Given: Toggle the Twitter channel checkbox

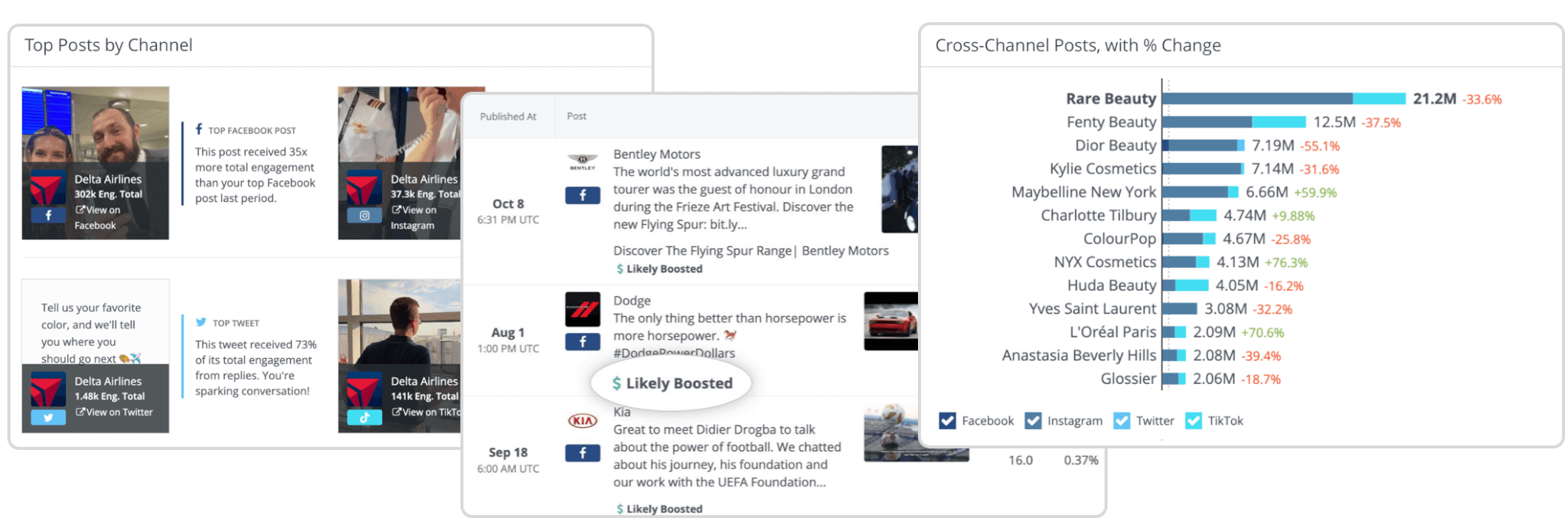Looking at the screenshot, I should [1122, 421].
